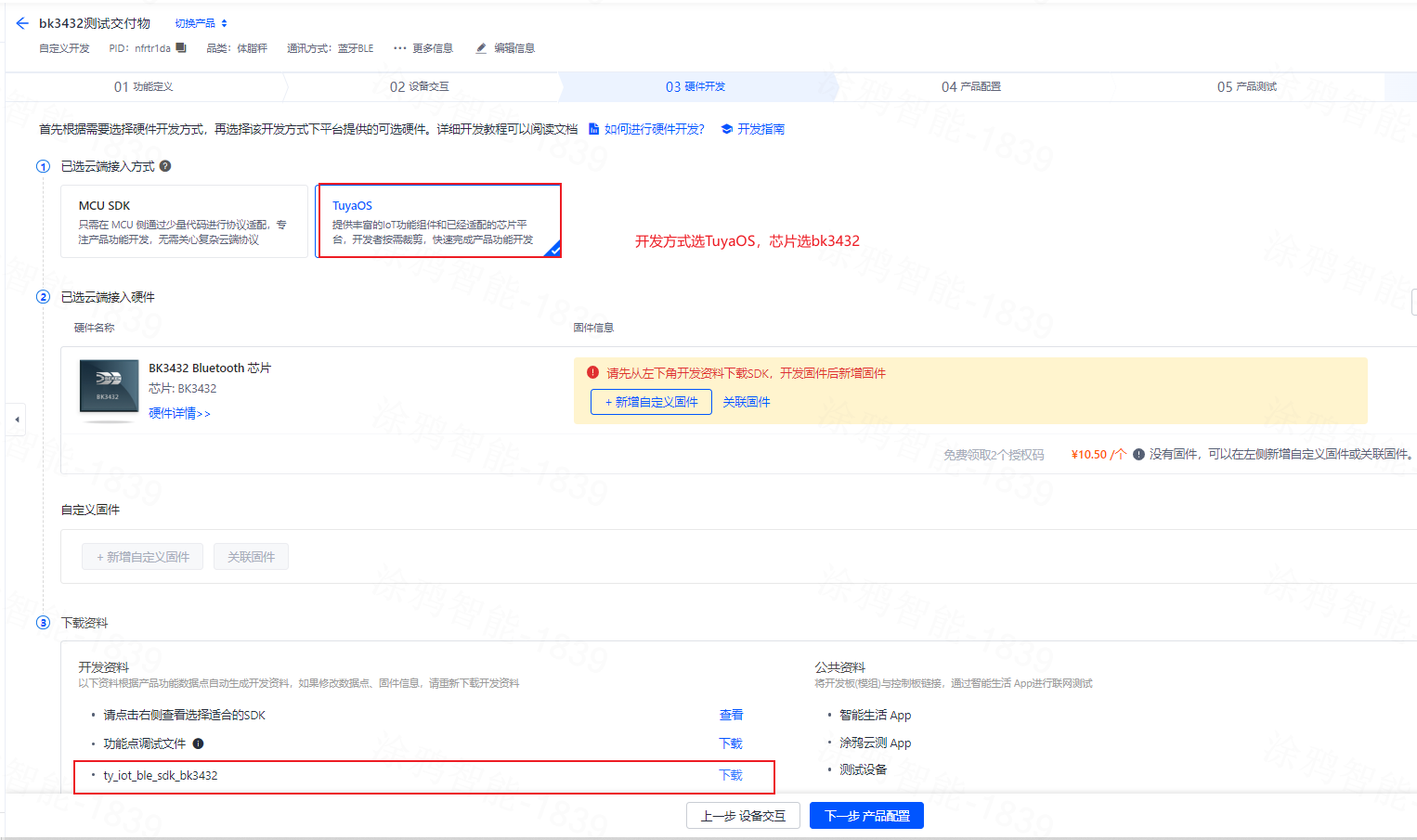Open 更多信息 via the ellipsis icon
Screen dimensions: 1417x840
pyautogui.click(x=400, y=48)
